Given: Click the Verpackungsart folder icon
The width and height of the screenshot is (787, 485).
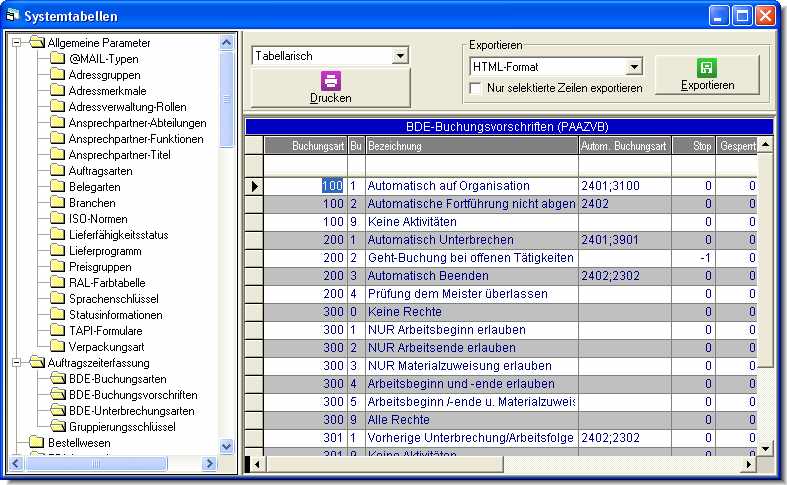Looking at the screenshot, I should 57,346.
